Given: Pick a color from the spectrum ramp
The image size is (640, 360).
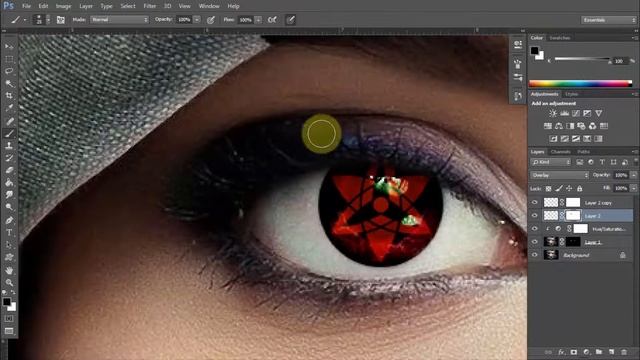Looking at the screenshot, I should [x=580, y=84].
